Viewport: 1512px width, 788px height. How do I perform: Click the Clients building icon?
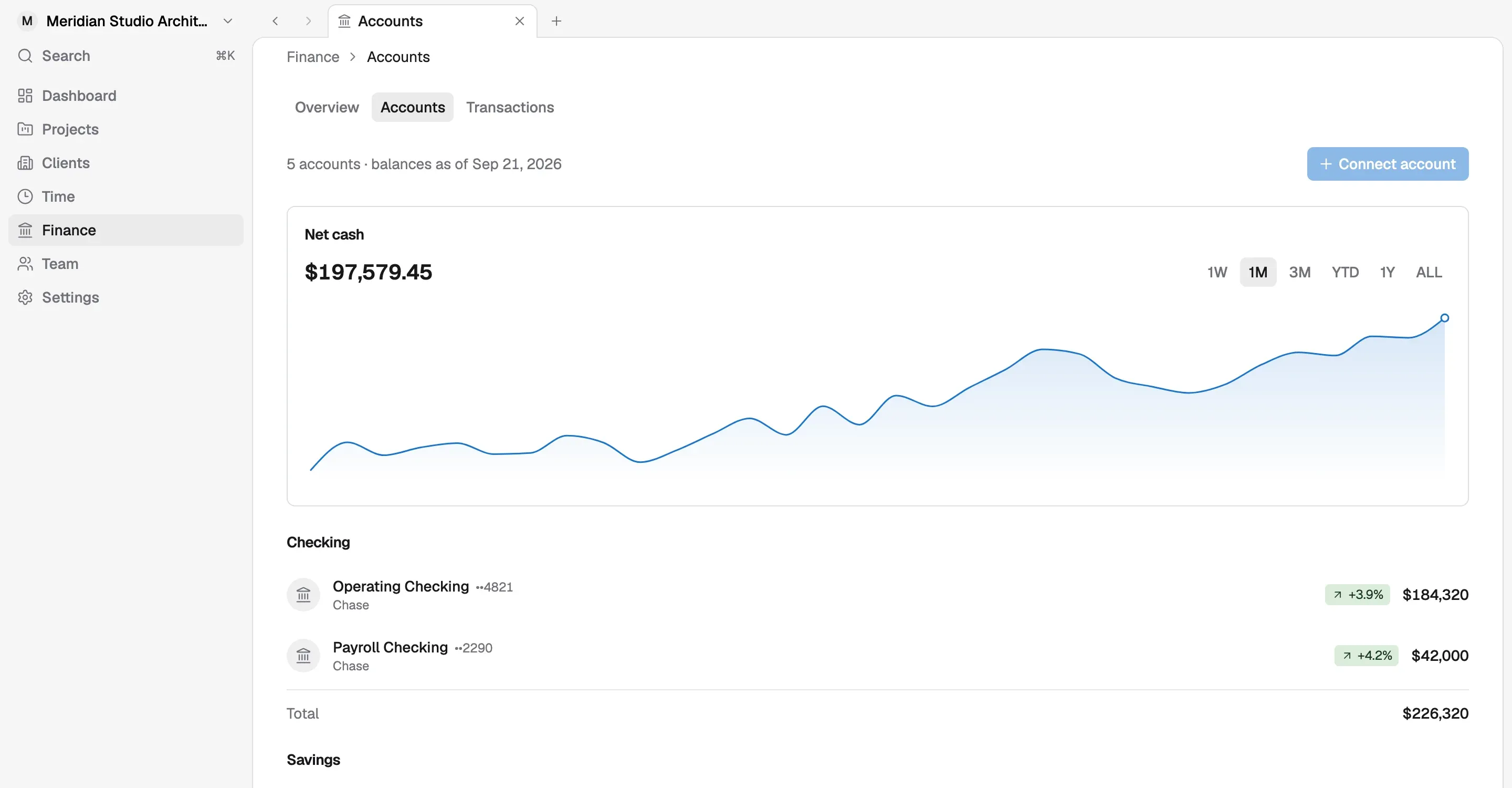[25, 163]
